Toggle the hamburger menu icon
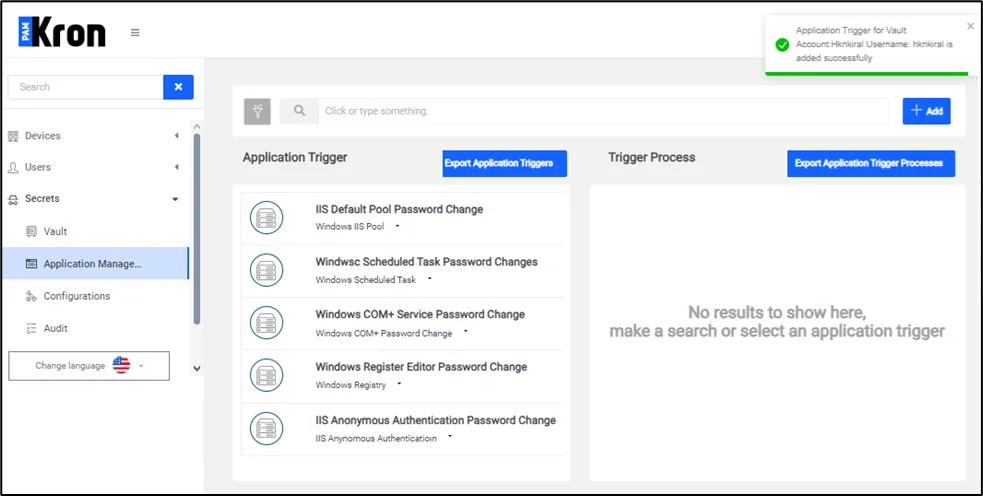 click(x=135, y=33)
